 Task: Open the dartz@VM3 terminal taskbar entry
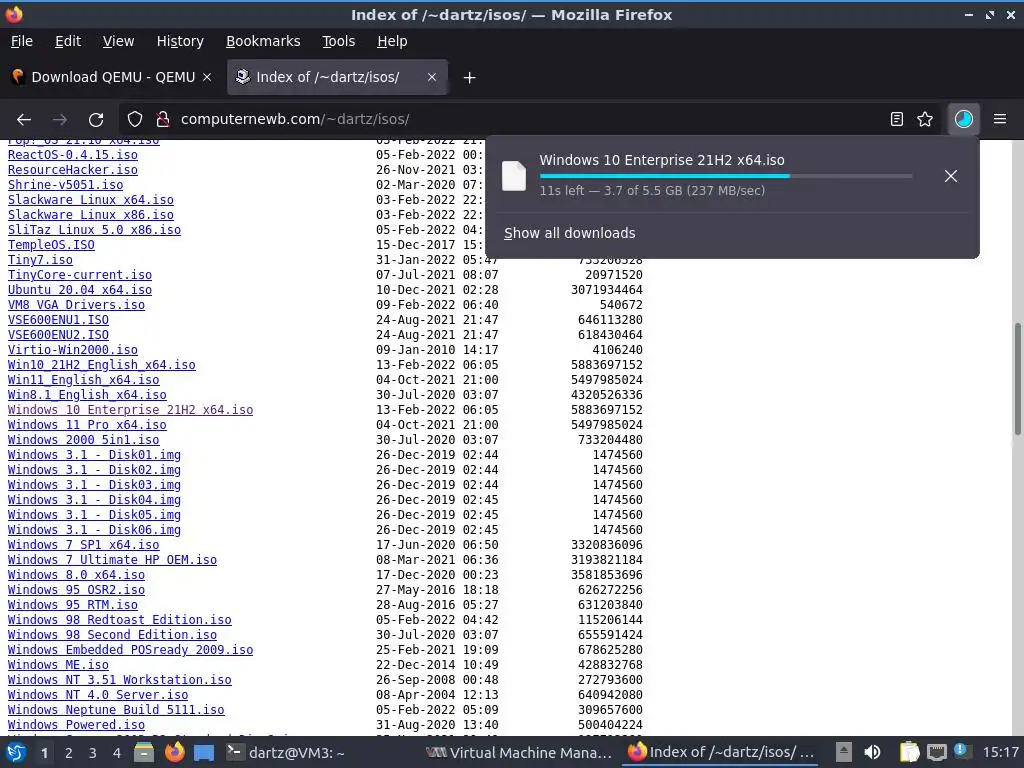pyautogui.click(x=285, y=752)
